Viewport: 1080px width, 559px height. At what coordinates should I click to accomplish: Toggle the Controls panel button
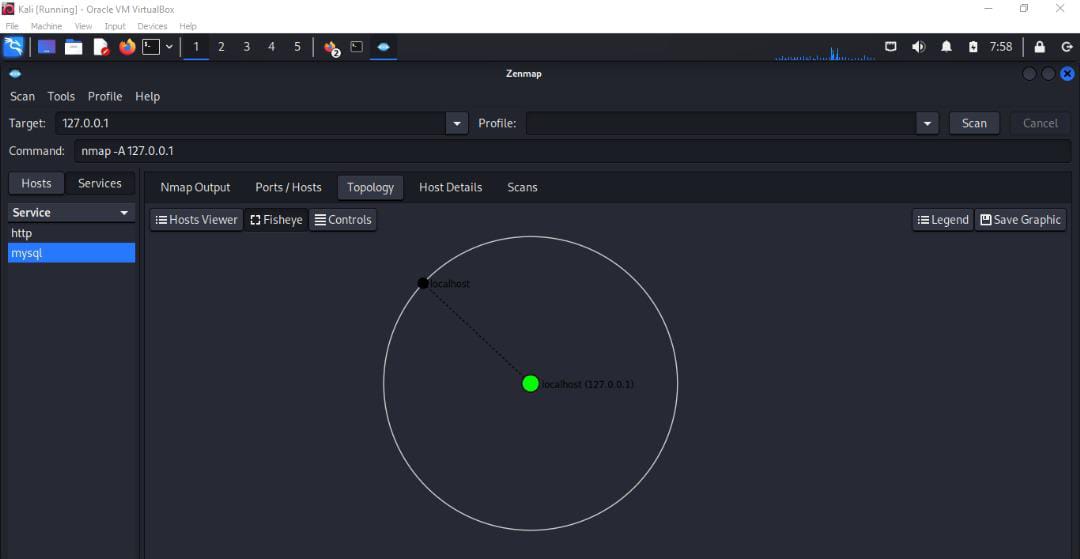pos(343,220)
